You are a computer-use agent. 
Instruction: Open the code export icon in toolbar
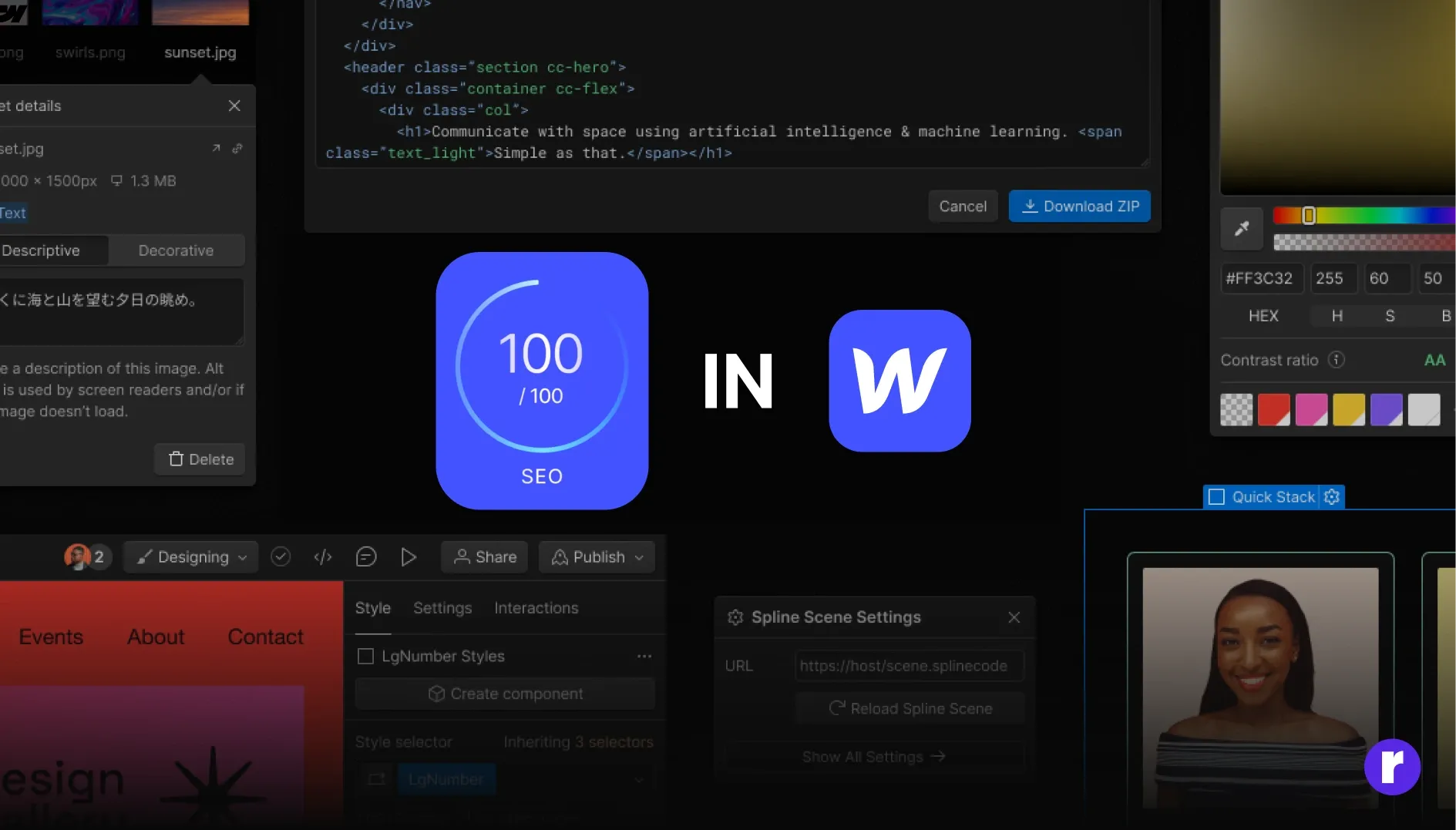pos(323,556)
